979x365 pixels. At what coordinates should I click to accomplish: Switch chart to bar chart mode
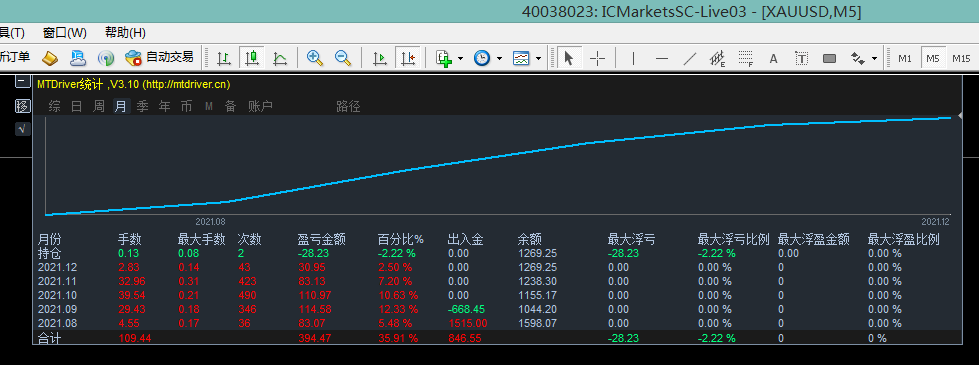point(224,58)
